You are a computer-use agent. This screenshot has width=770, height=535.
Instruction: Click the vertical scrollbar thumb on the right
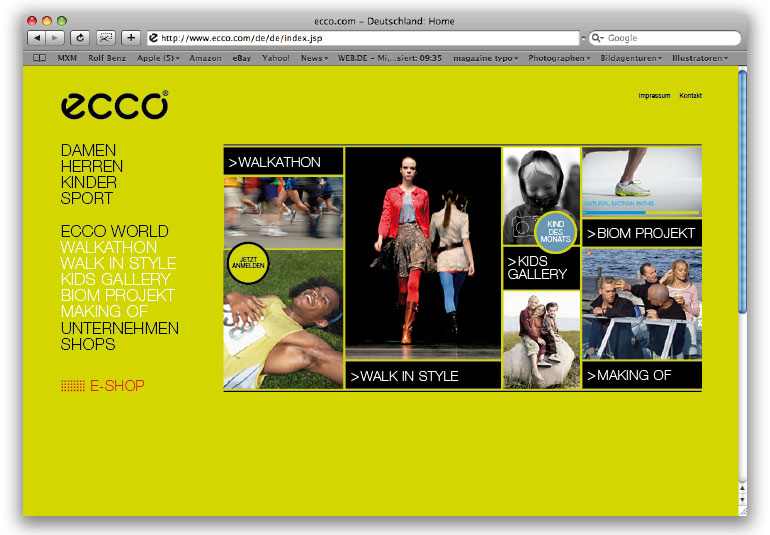coord(742,190)
